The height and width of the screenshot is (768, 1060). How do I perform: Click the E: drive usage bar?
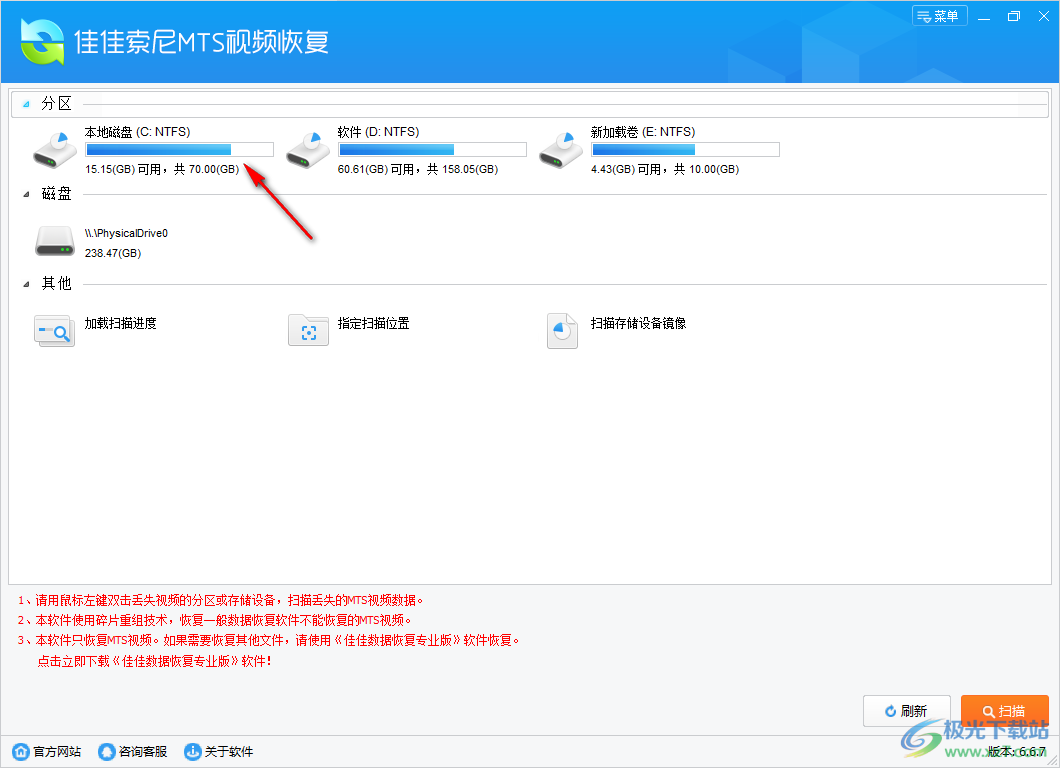tap(685, 149)
